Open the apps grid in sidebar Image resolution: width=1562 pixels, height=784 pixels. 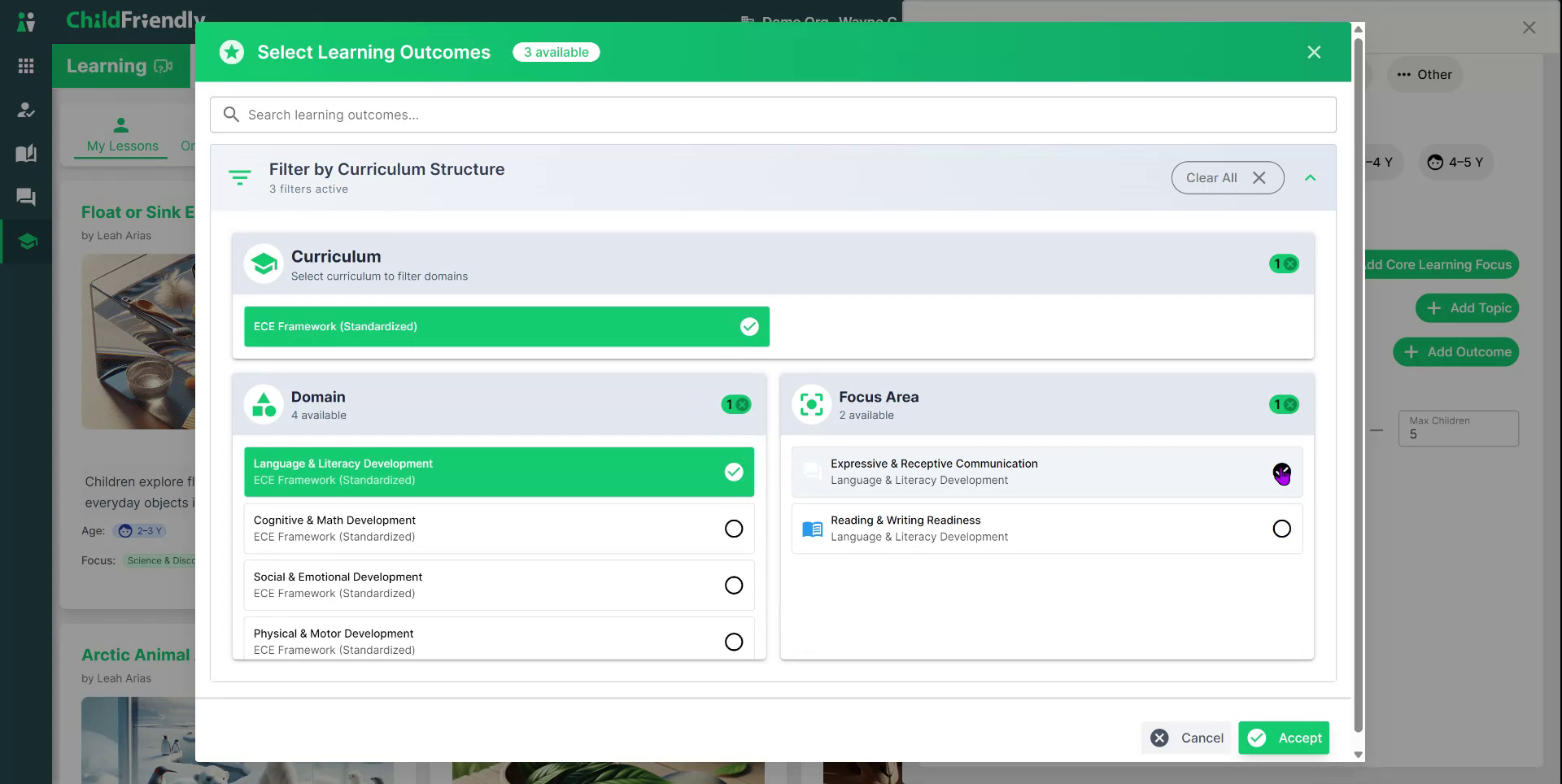point(26,66)
